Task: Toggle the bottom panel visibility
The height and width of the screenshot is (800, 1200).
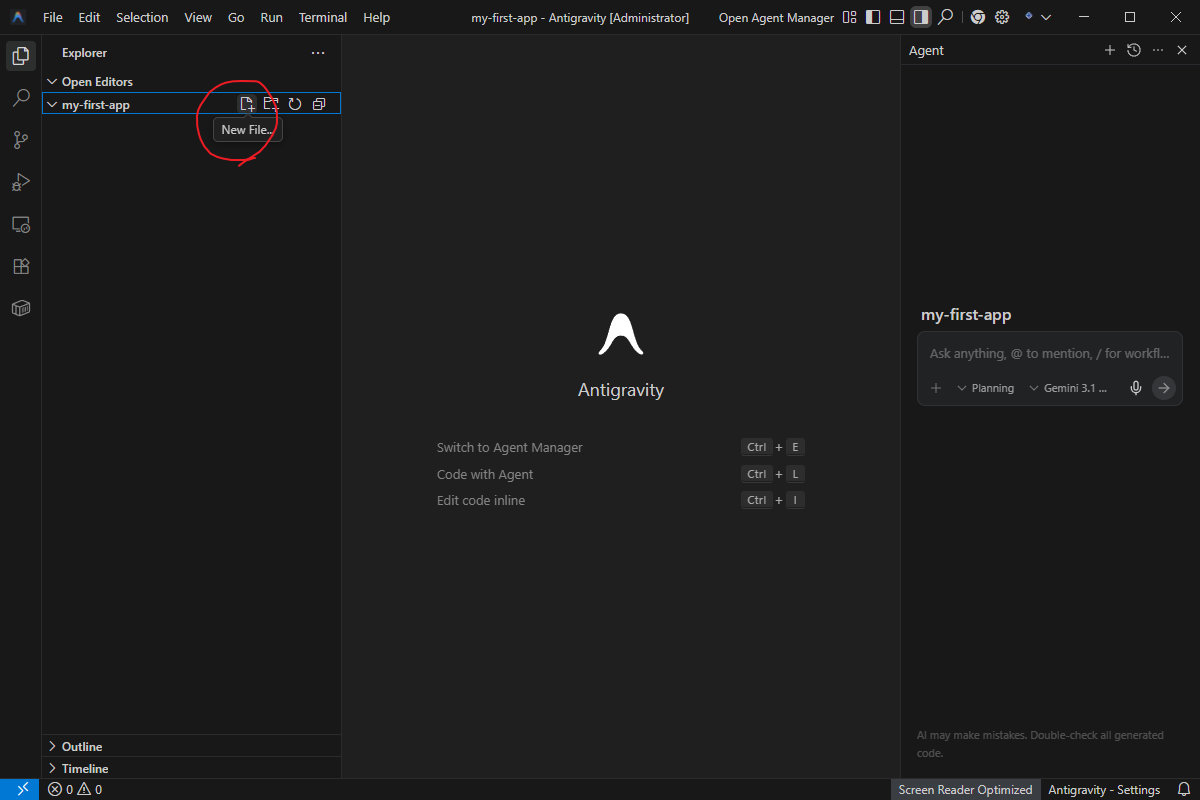Action: 897,17
